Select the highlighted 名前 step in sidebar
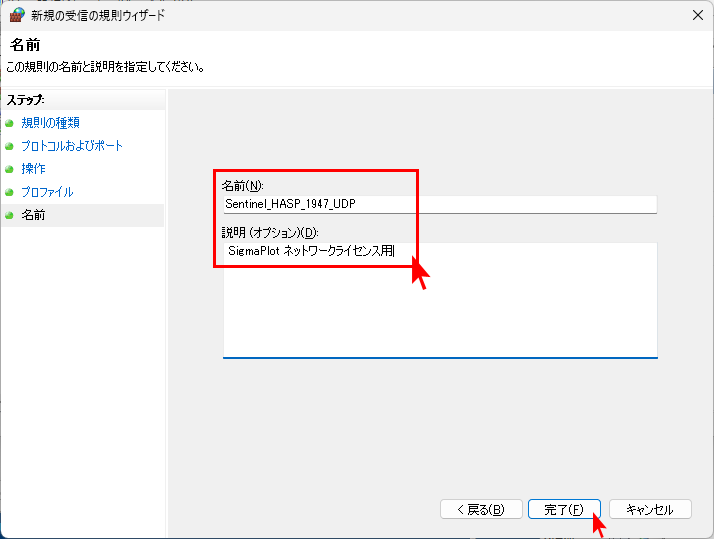This screenshot has width=714, height=539. click(33, 215)
